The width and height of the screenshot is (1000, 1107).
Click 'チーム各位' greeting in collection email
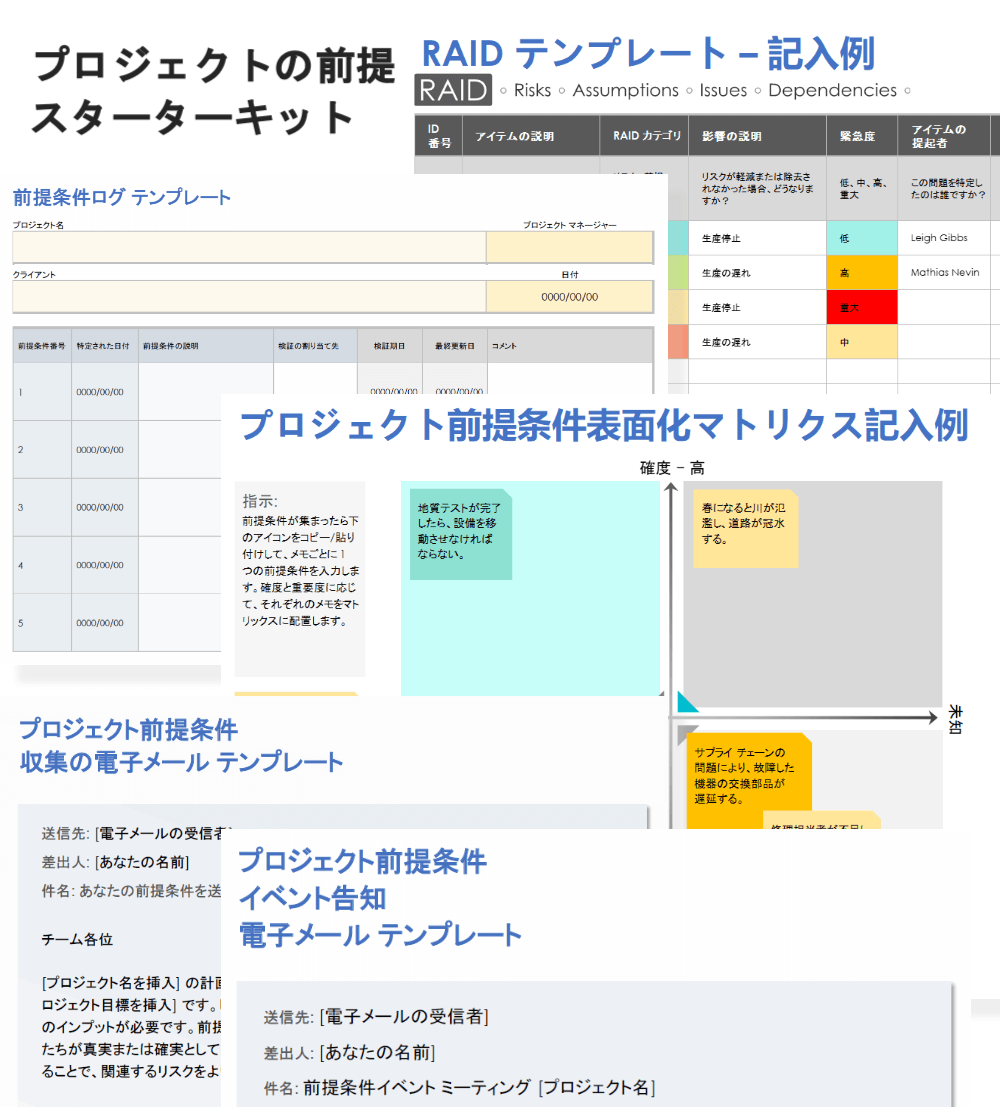click(x=78, y=940)
